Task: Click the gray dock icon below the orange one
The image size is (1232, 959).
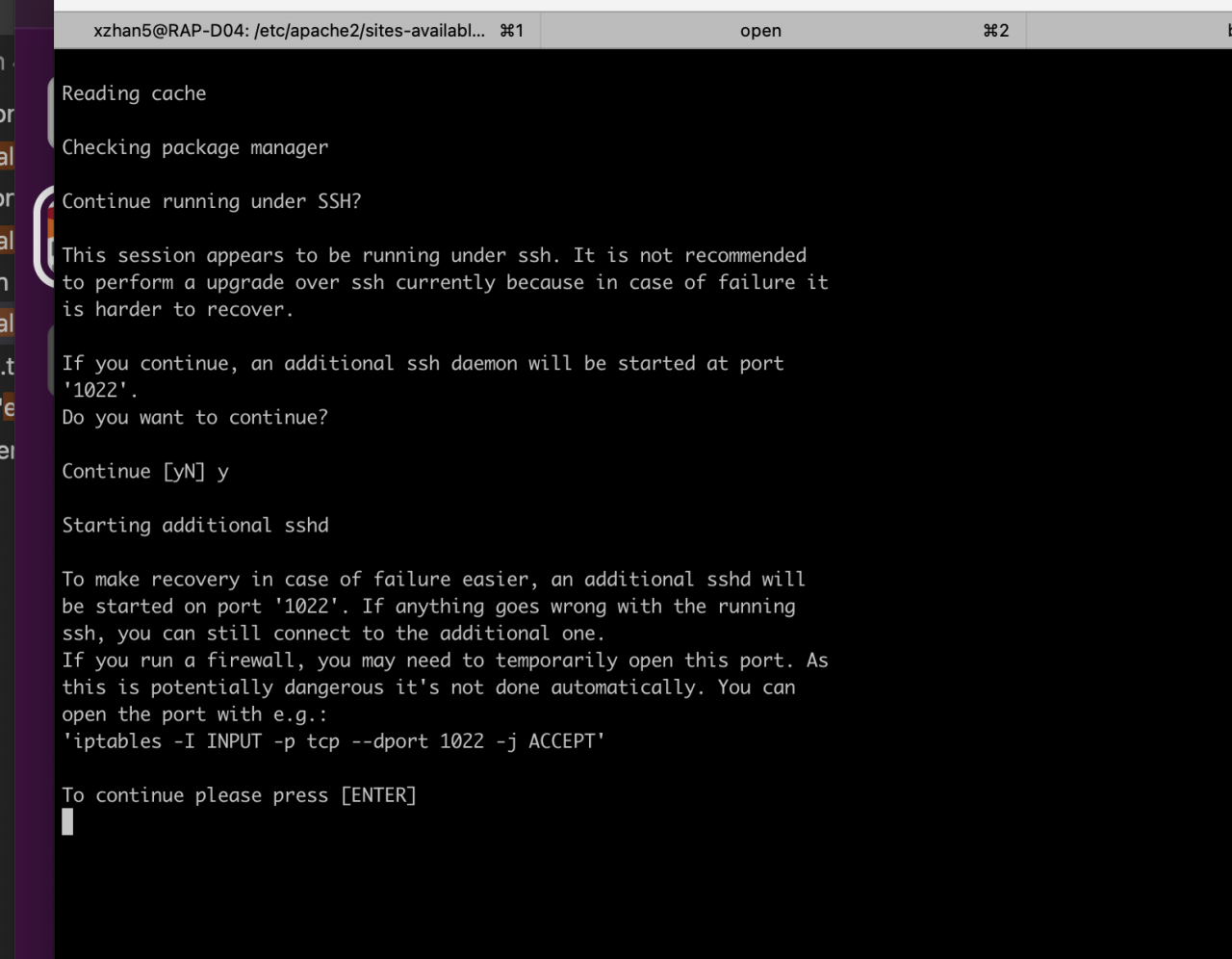Action: pos(50,361)
